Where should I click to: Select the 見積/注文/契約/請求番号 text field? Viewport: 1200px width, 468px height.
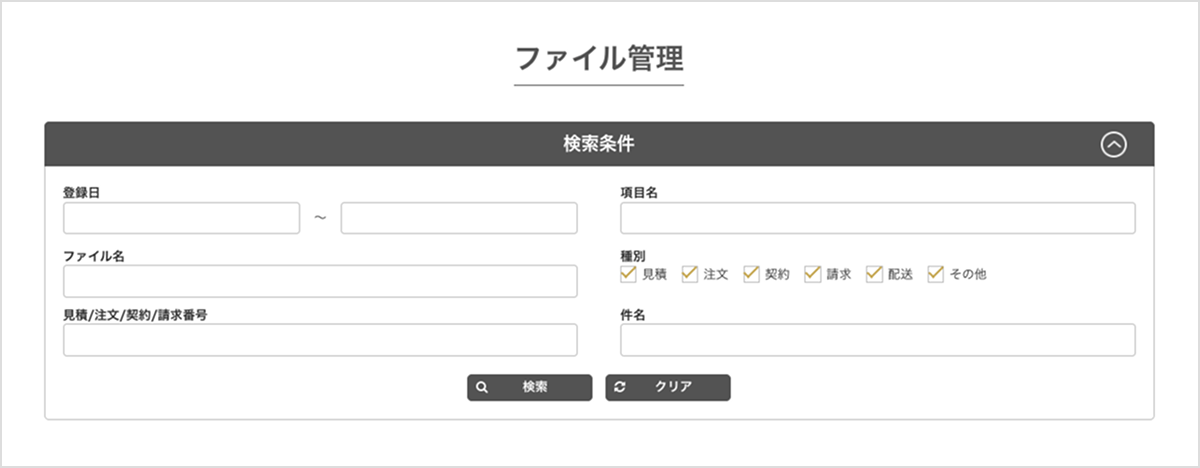(320, 340)
